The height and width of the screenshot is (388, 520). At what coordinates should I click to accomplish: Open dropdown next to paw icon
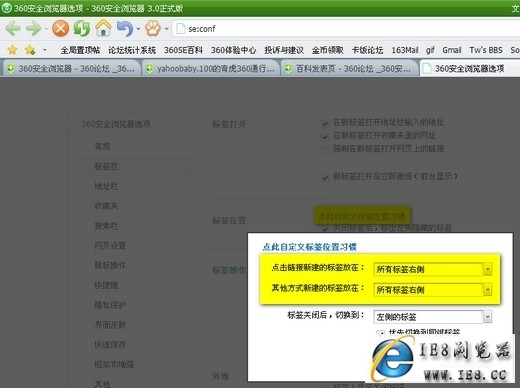(166, 29)
